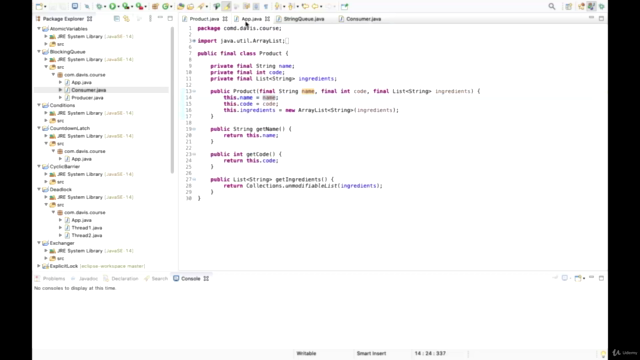Image resolution: width=640 pixels, height=360 pixels.
Task: Fold the getName() method in editor
Action: (194, 129)
